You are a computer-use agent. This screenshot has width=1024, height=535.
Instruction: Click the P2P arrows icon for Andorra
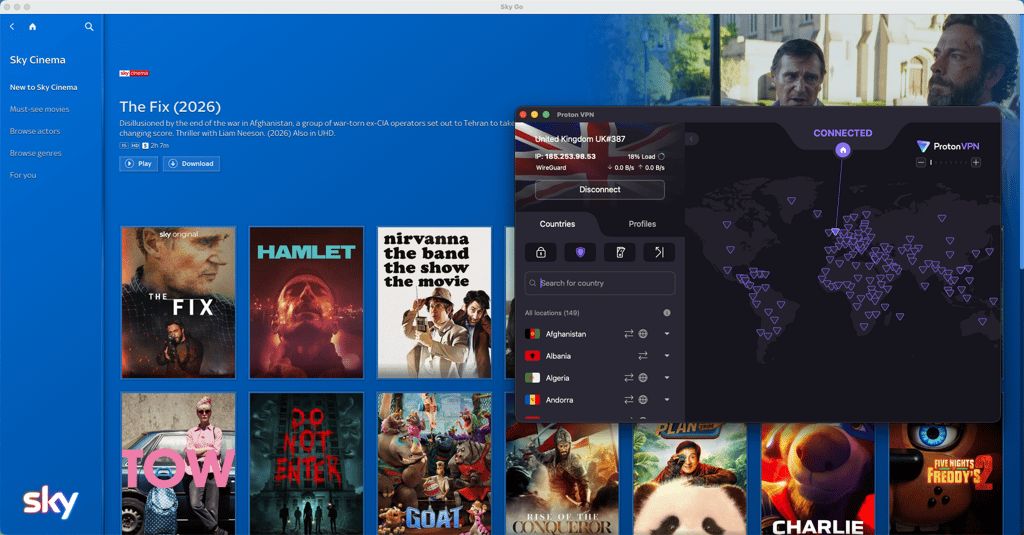[x=628, y=400]
